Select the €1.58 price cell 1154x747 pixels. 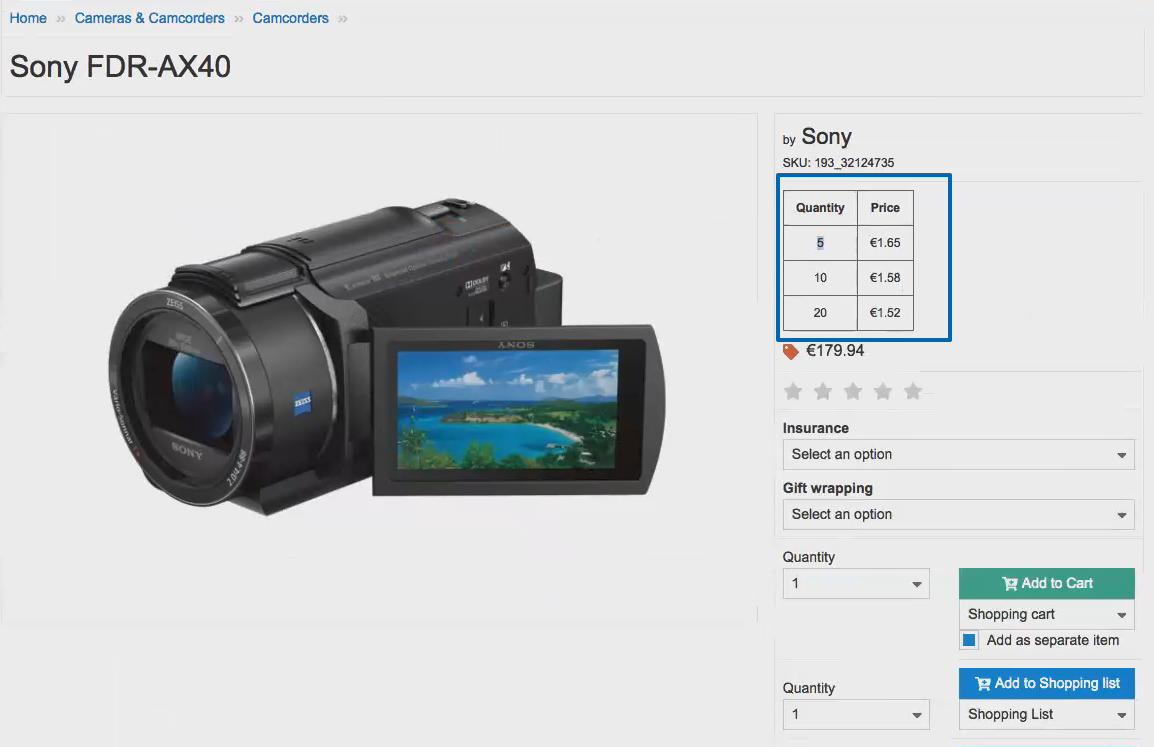click(x=885, y=277)
